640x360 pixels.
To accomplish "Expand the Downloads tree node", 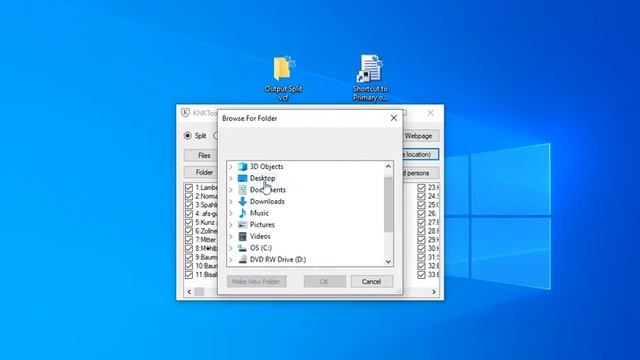I will coord(231,201).
